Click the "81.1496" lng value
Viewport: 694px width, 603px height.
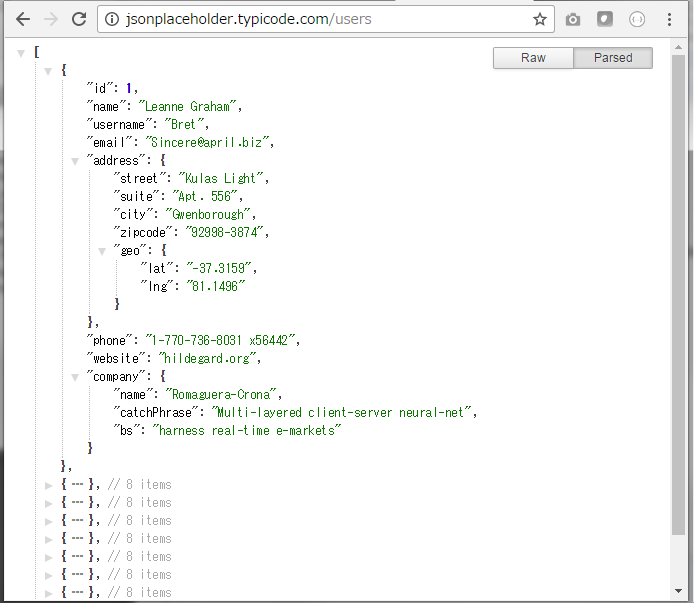[215, 286]
